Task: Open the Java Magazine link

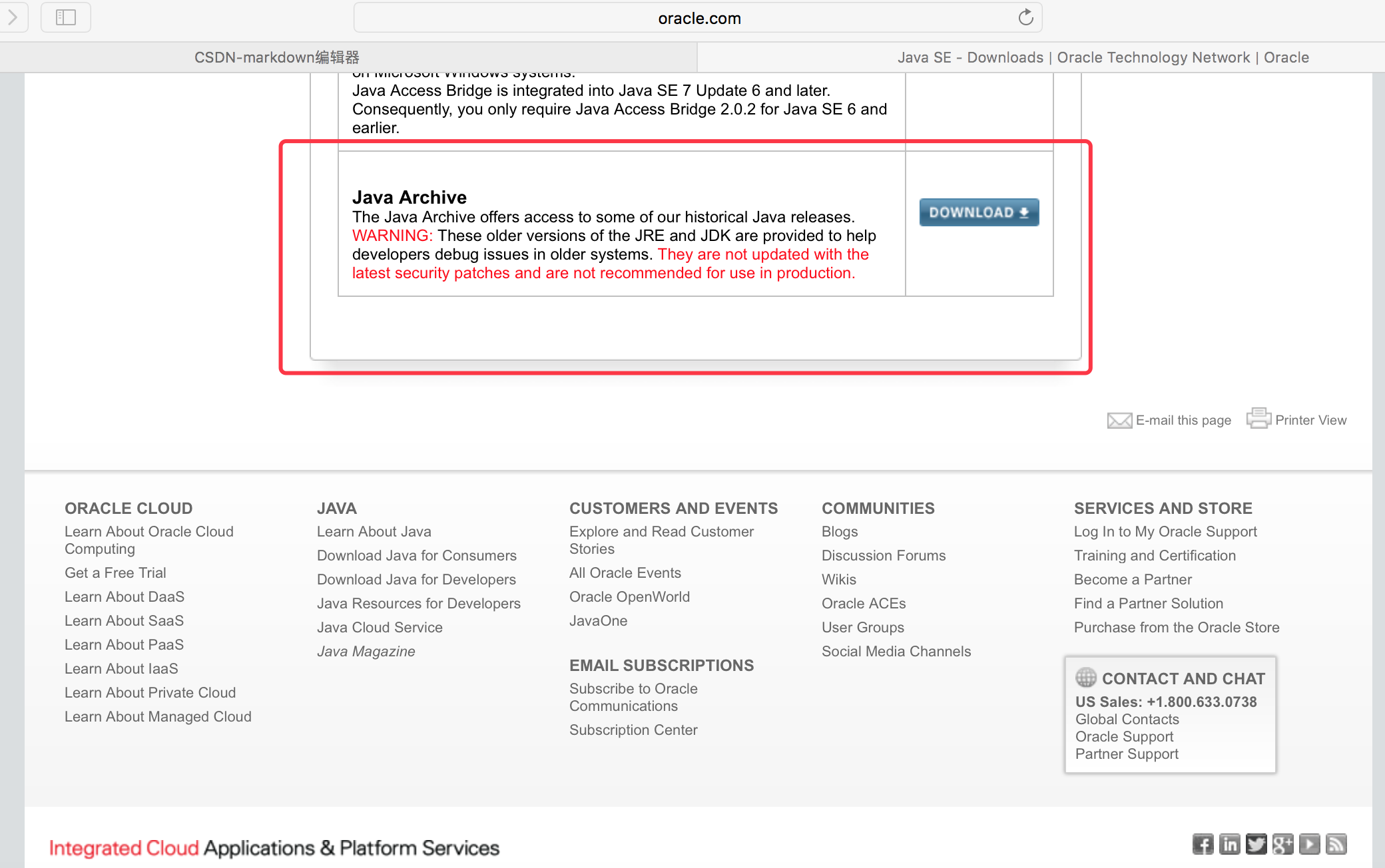Action: [366, 651]
